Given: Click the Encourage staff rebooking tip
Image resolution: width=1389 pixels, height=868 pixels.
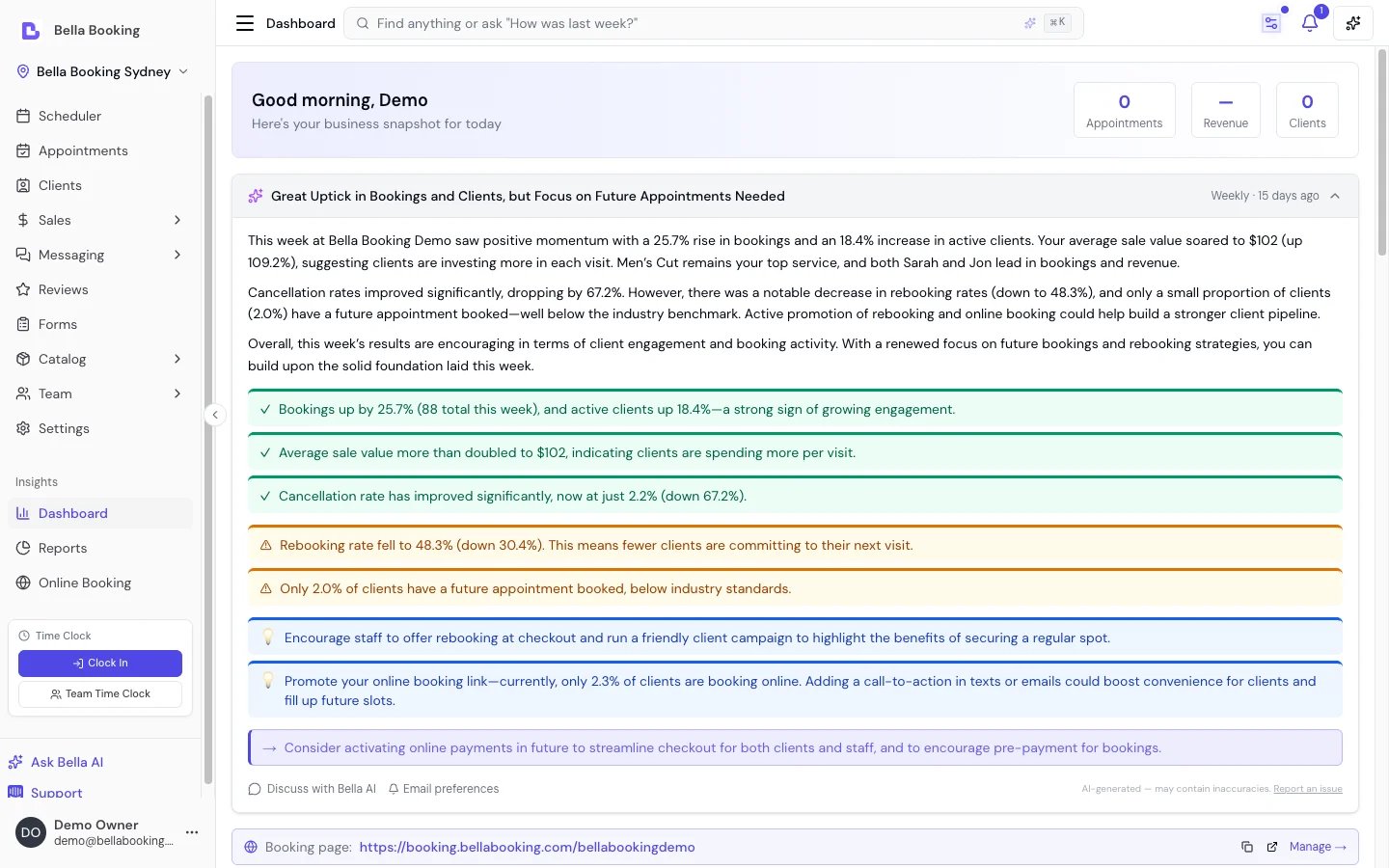Looking at the screenshot, I should pos(795,637).
